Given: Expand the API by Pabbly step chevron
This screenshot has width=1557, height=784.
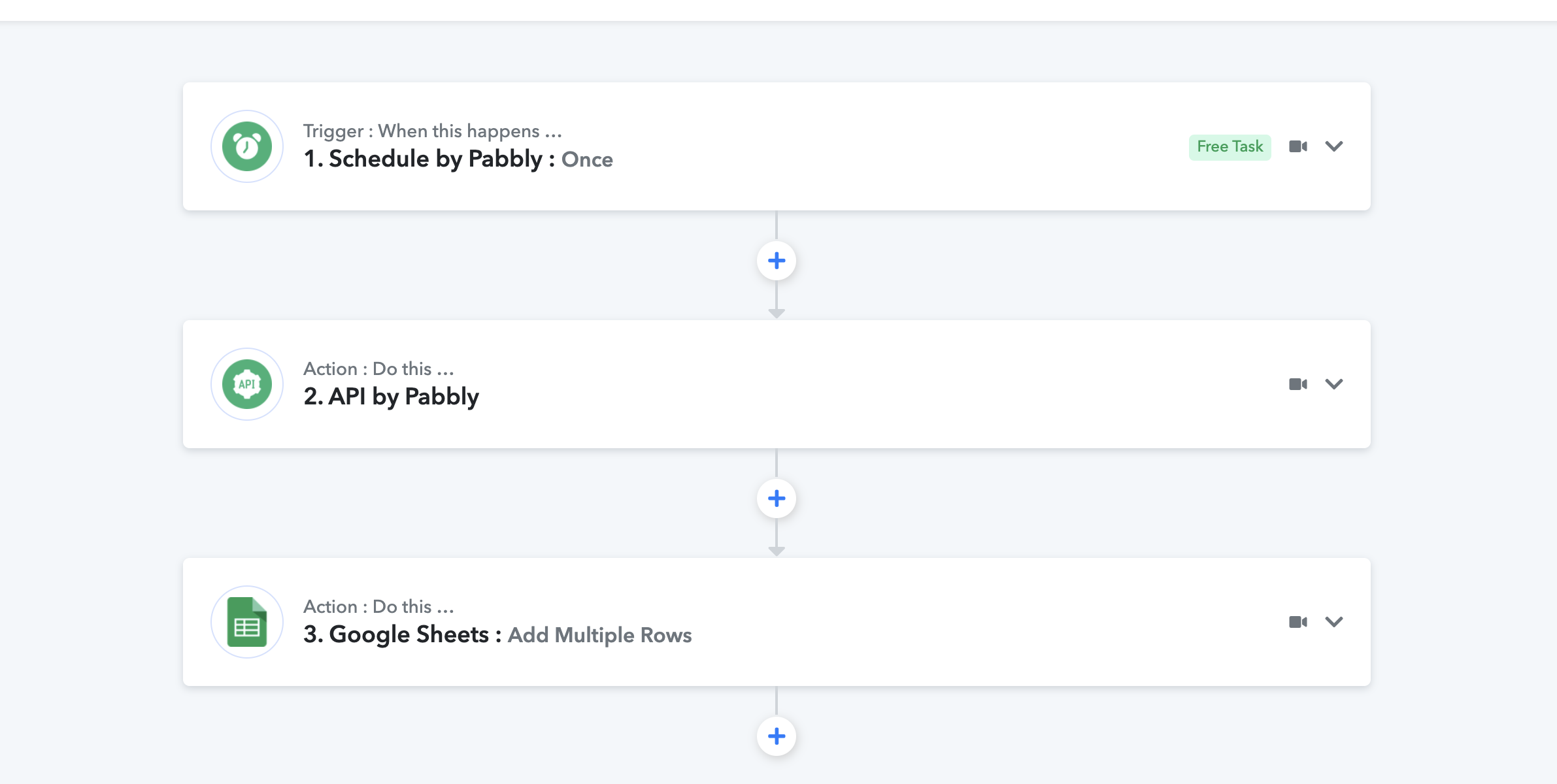Looking at the screenshot, I should (1334, 384).
